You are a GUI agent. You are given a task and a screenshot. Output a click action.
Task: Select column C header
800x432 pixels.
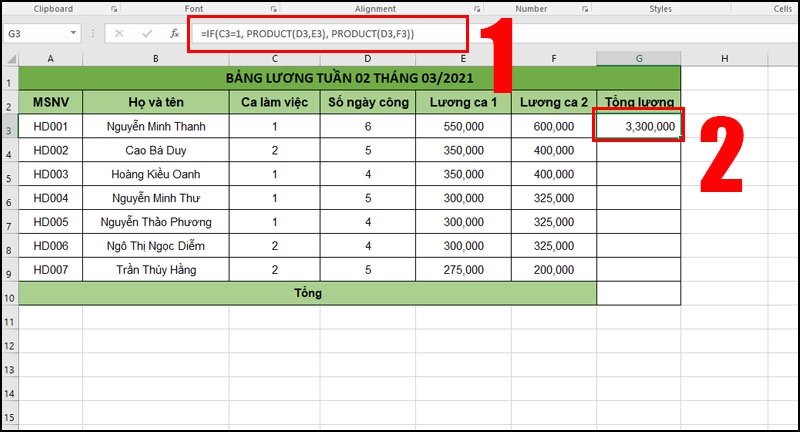point(274,58)
